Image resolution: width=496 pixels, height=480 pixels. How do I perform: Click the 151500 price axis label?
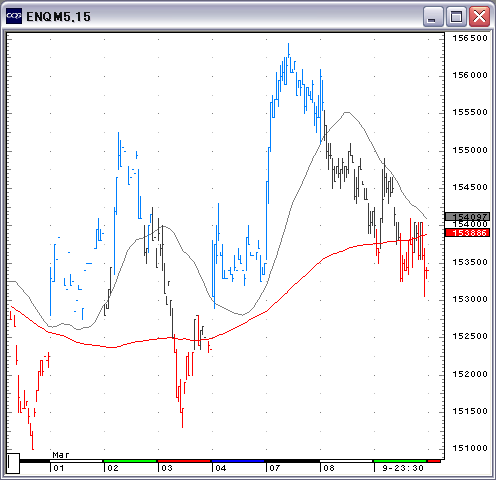(470, 411)
